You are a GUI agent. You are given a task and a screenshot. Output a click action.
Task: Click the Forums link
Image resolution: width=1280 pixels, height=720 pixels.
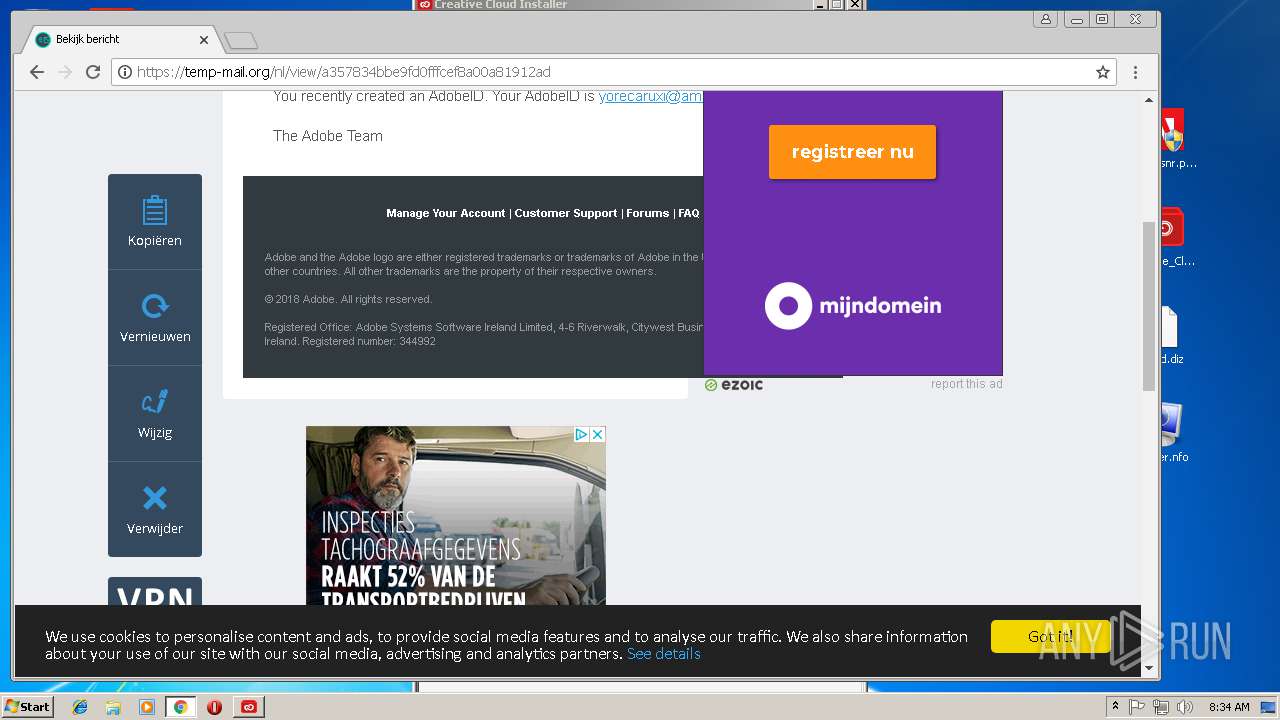[x=647, y=213]
